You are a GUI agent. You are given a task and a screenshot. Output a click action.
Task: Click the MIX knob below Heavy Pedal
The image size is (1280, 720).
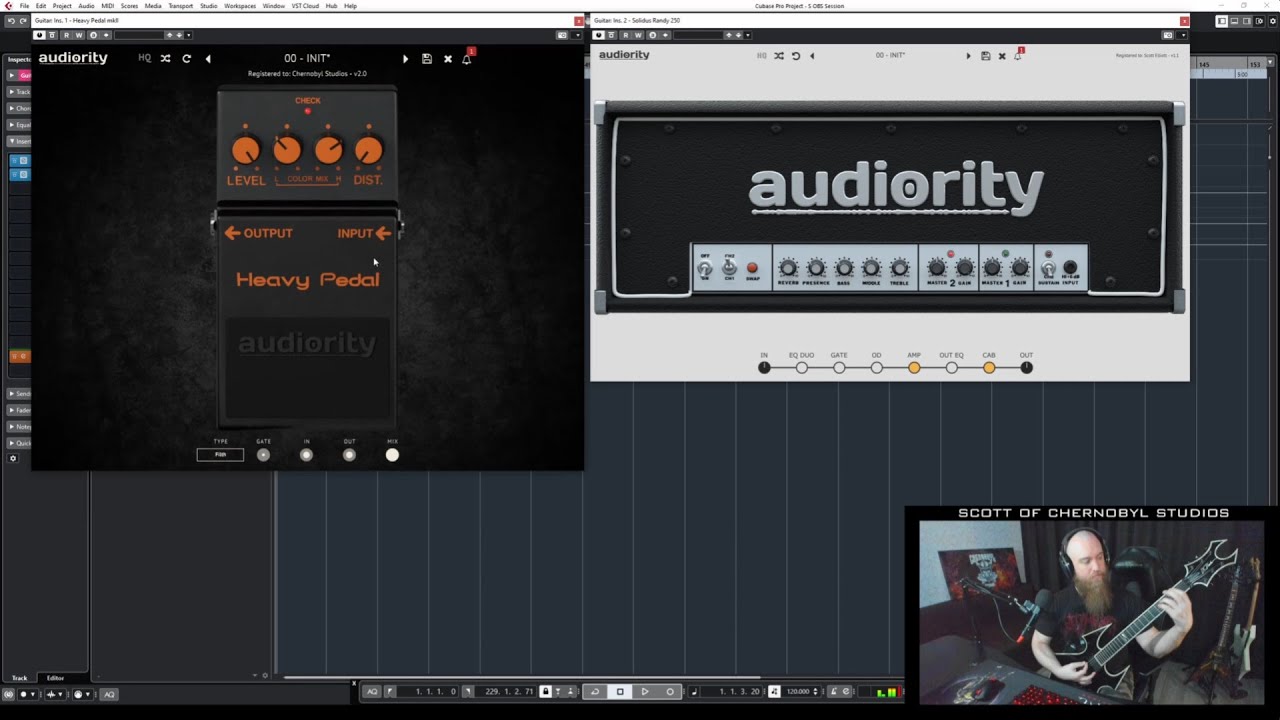(x=392, y=455)
